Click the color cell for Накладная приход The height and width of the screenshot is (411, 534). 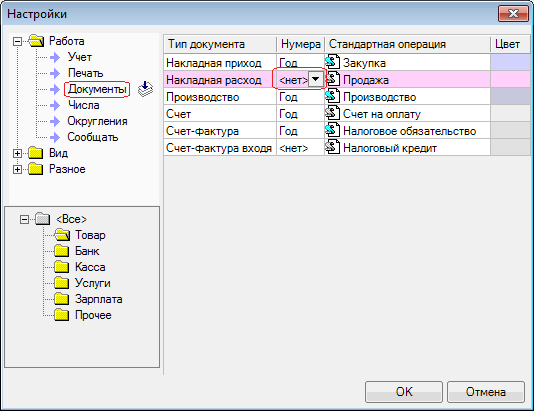pyautogui.click(x=510, y=62)
